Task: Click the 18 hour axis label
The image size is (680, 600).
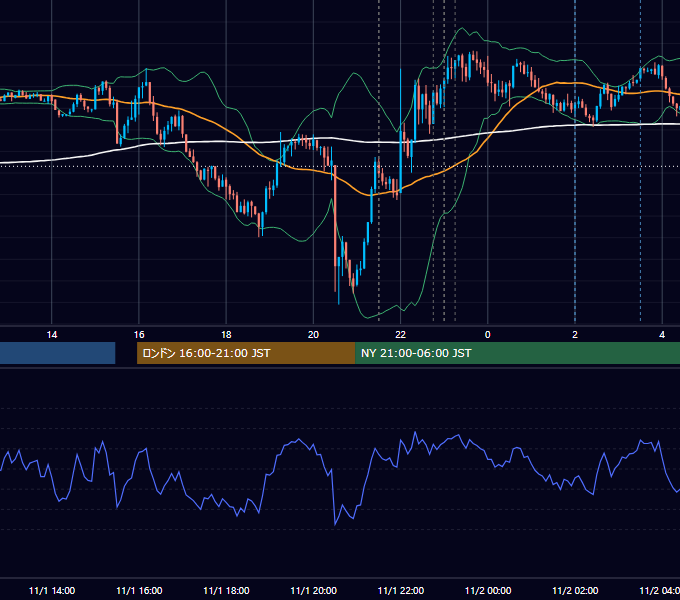Action: (x=226, y=335)
